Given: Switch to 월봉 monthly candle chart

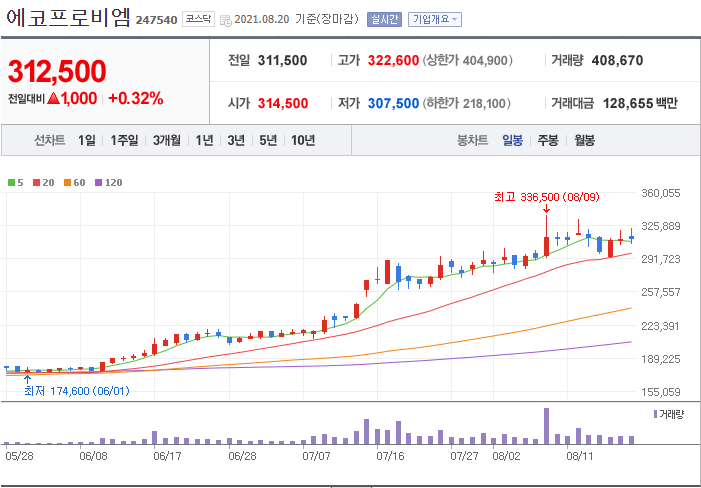Looking at the screenshot, I should click(584, 140).
